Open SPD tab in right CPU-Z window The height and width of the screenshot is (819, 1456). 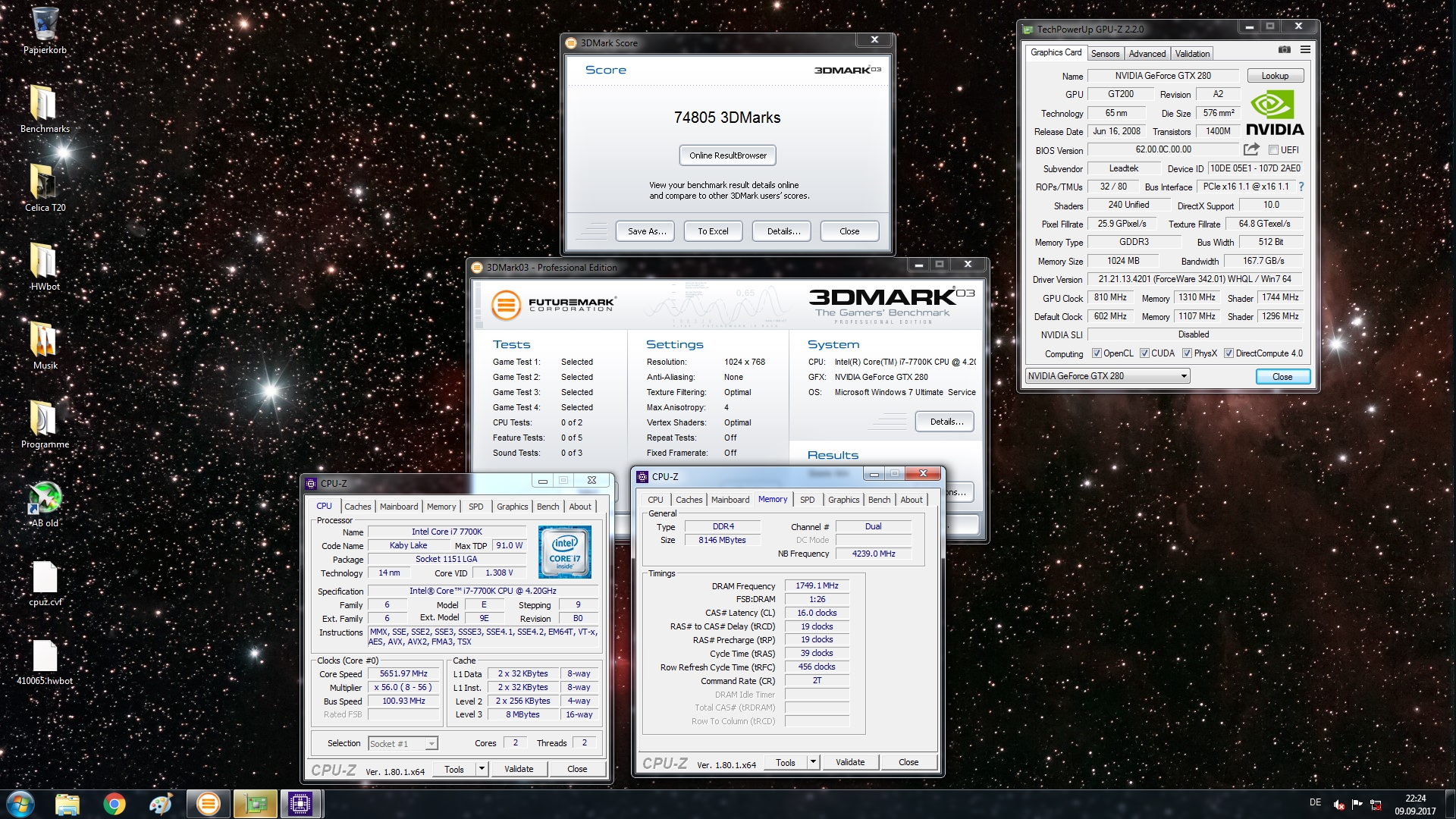click(807, 500)
